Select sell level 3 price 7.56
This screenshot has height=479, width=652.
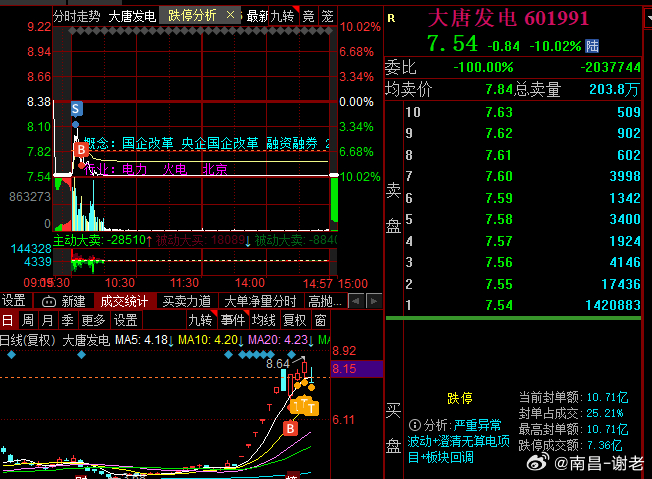tap(499, 262)
